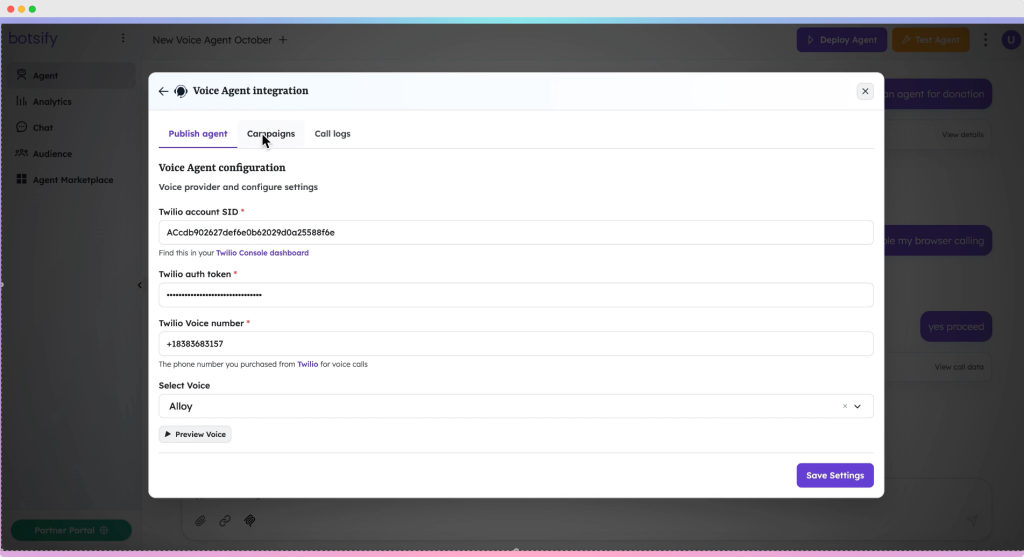Image resolution: width=1024 pixels, height=557 pixels.
Task: Open the three-dot menu next to the botsify logo
Action: click(123, 39)
